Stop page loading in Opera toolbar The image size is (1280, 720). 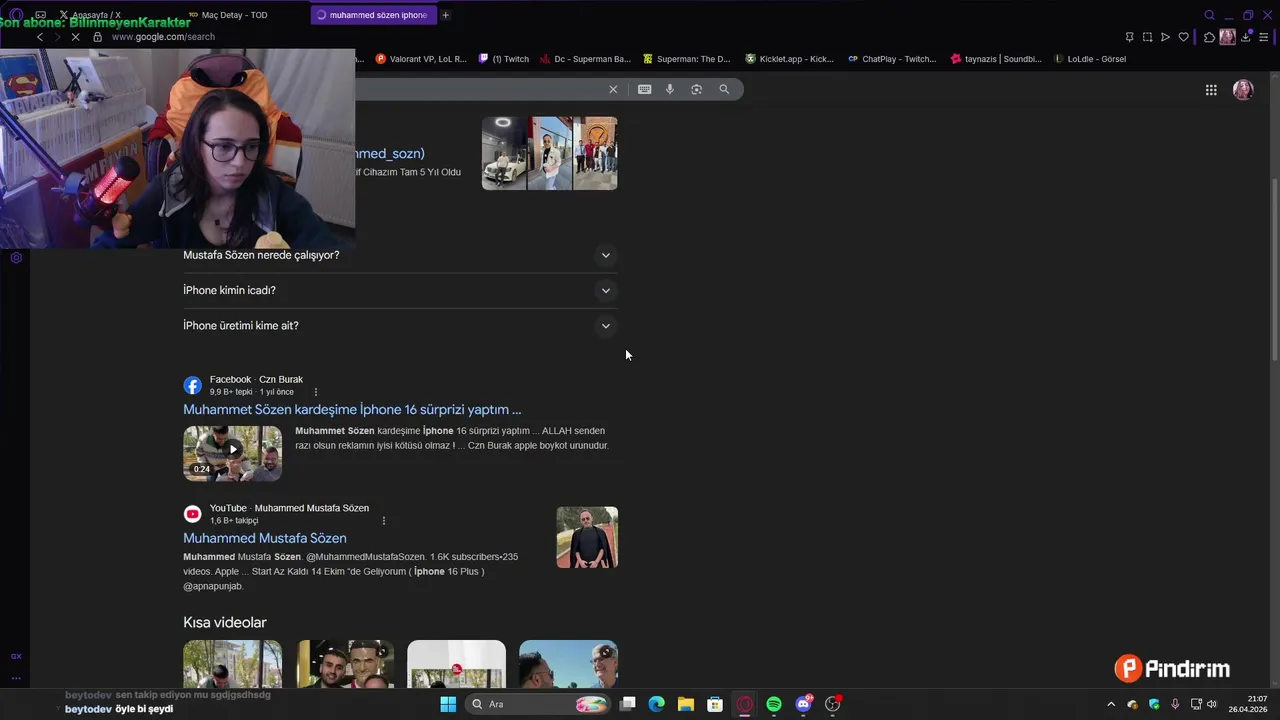tap(76, 37)
